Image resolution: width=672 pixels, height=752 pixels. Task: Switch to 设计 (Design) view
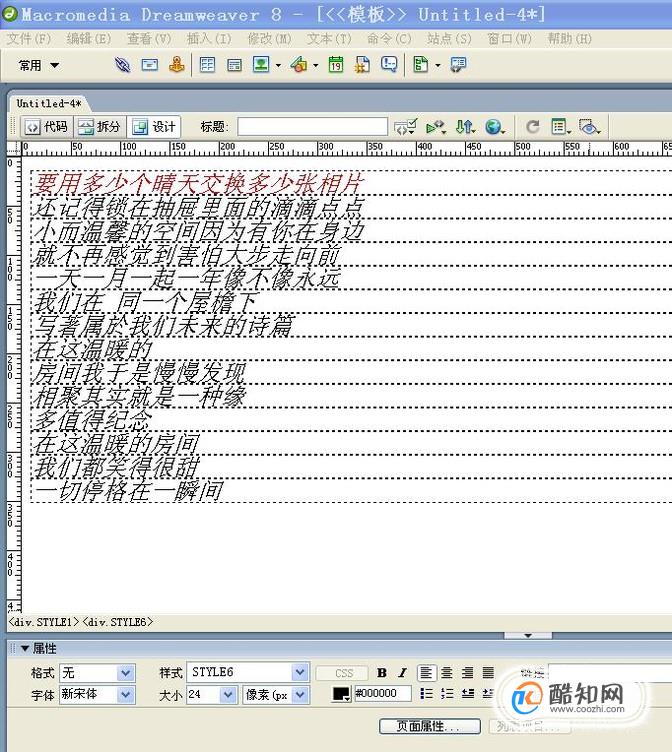tap(154, 127)
